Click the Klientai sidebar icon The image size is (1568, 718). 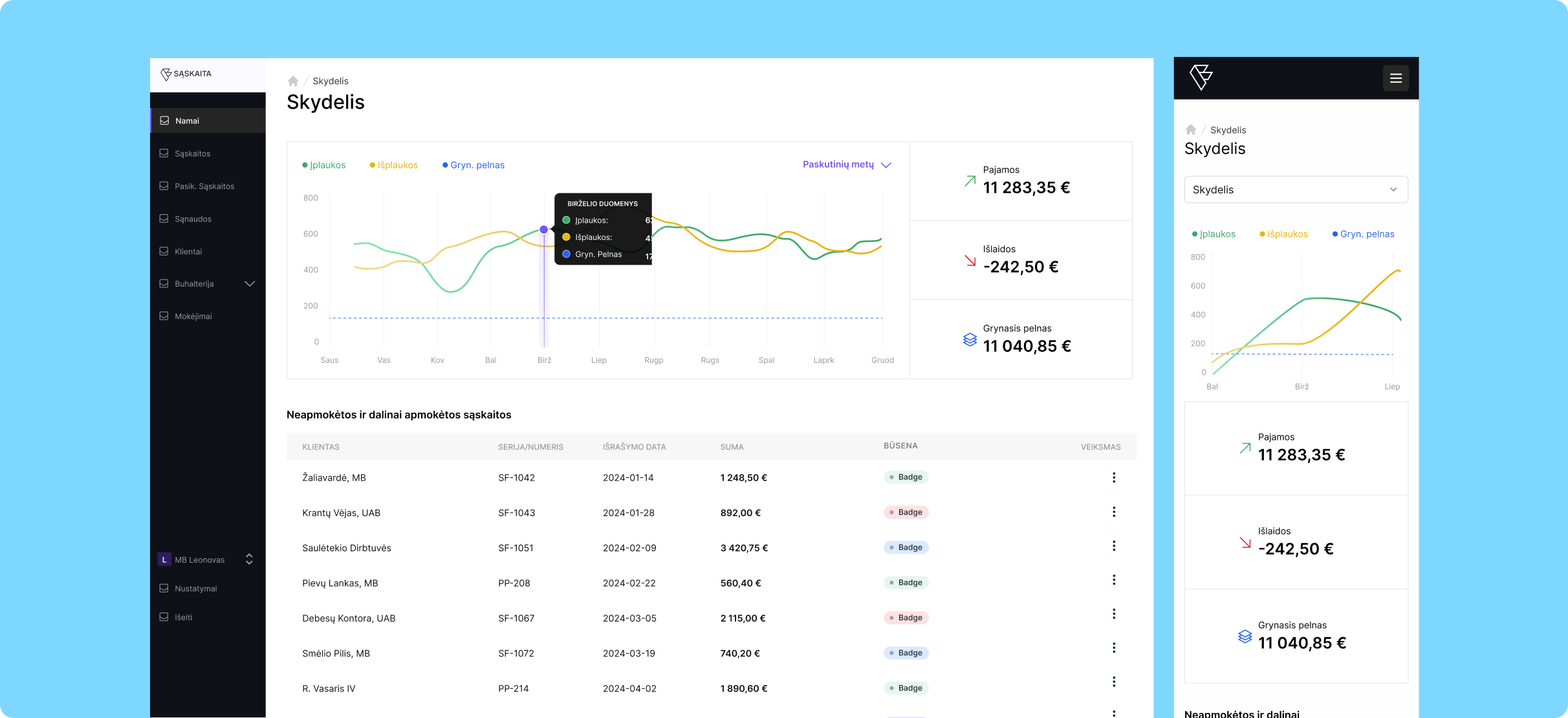pyautogui.click(x=164, y=251)
